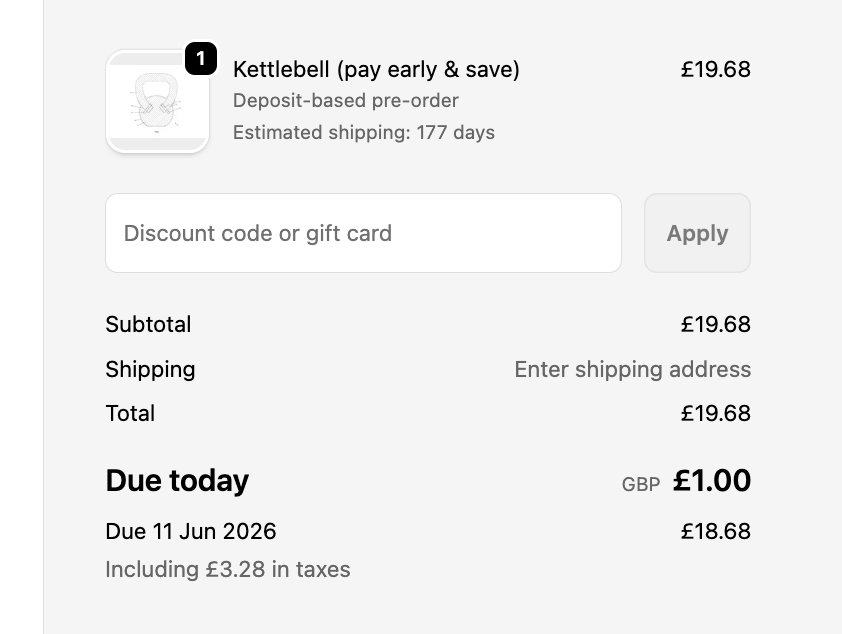Image resolution: width=842 pixels, height=634 pixels.
Task: Click the Estimated shipping: 177 days line
Action: tap(363, 133)
